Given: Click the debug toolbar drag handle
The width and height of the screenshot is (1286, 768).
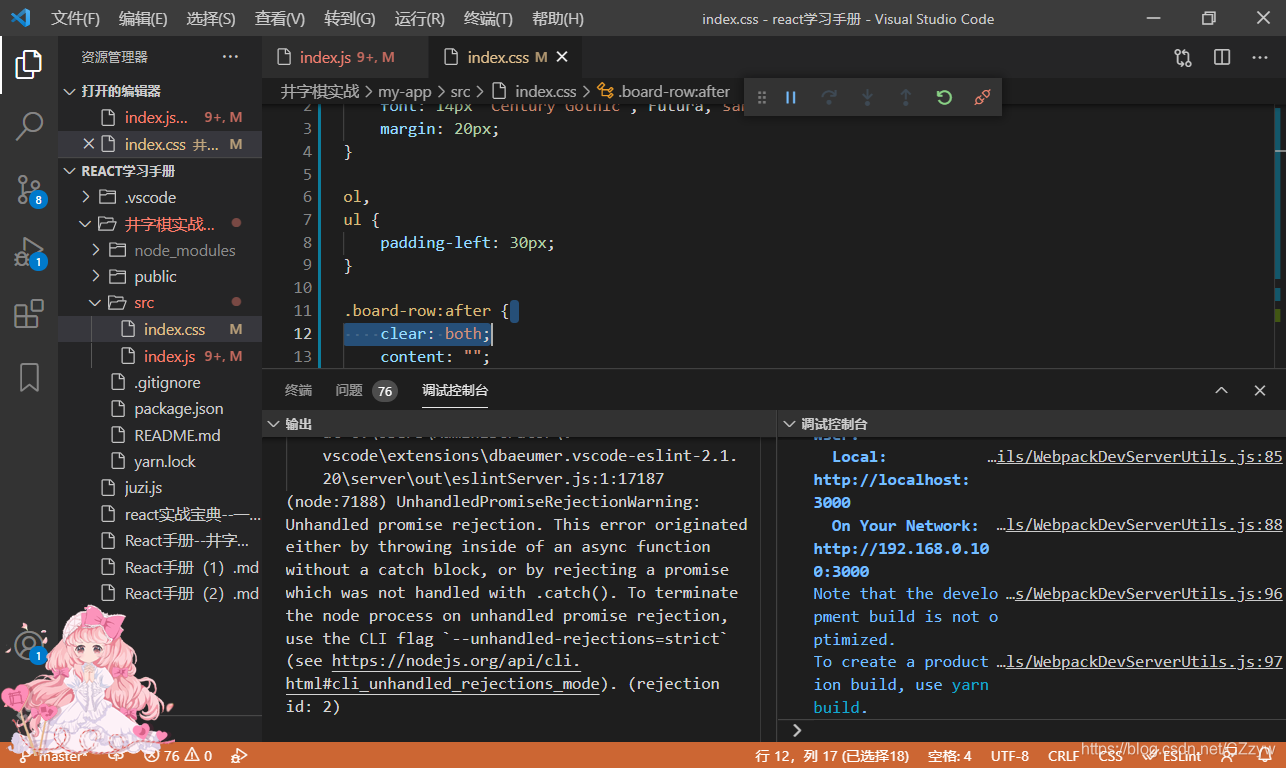Looking at the screenshot, I should [x=762, y=97].
